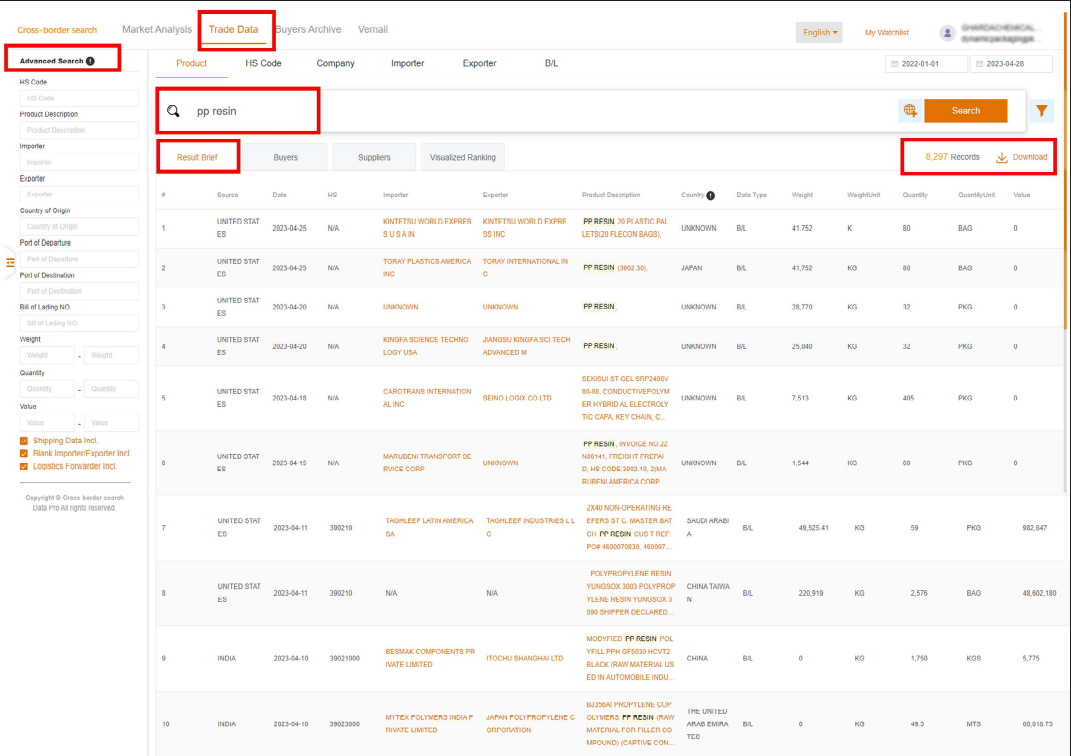
Task: Click the info icon next to Advanced Search
Action: pos(90,61)
